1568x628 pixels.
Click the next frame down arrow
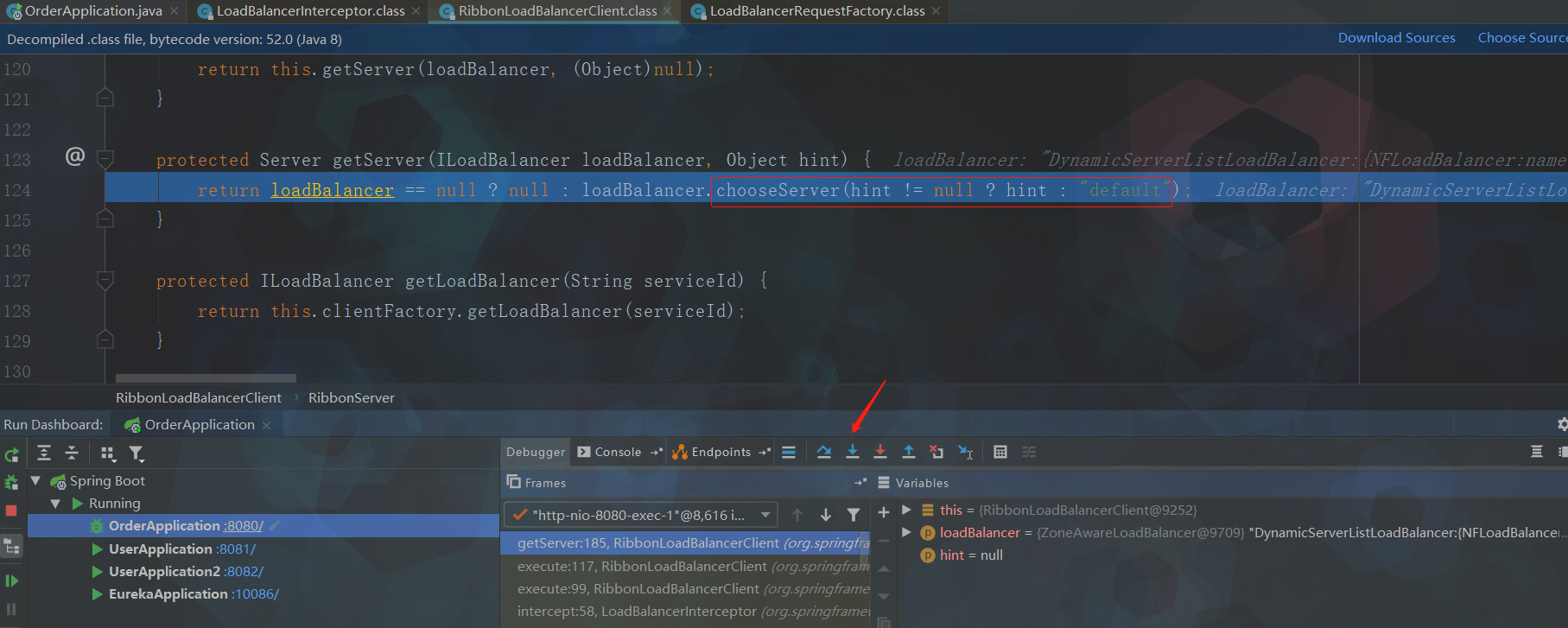click(826, 515)
